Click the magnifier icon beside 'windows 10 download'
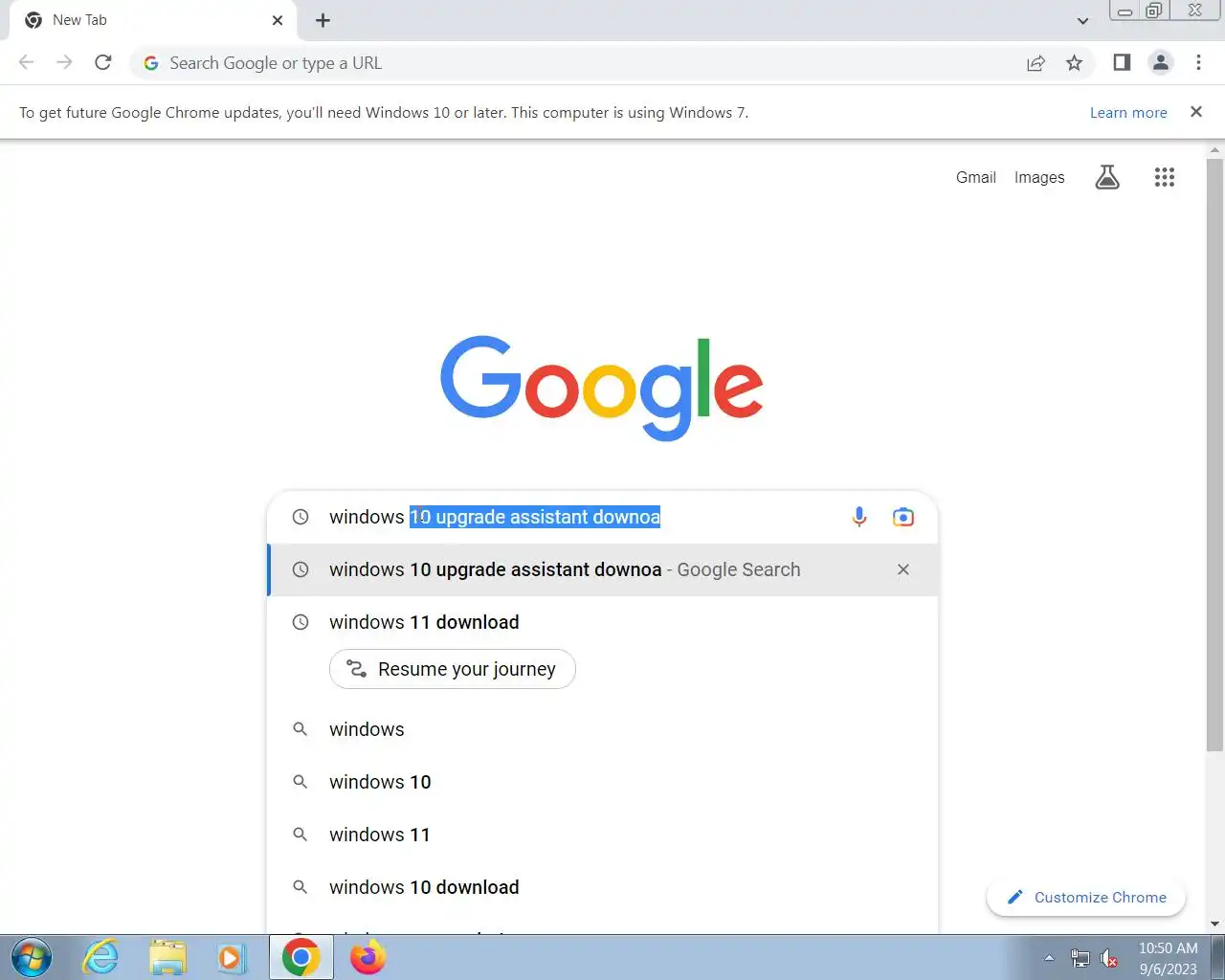Screen dimensions: 1225x980 [x=301, y=887]
